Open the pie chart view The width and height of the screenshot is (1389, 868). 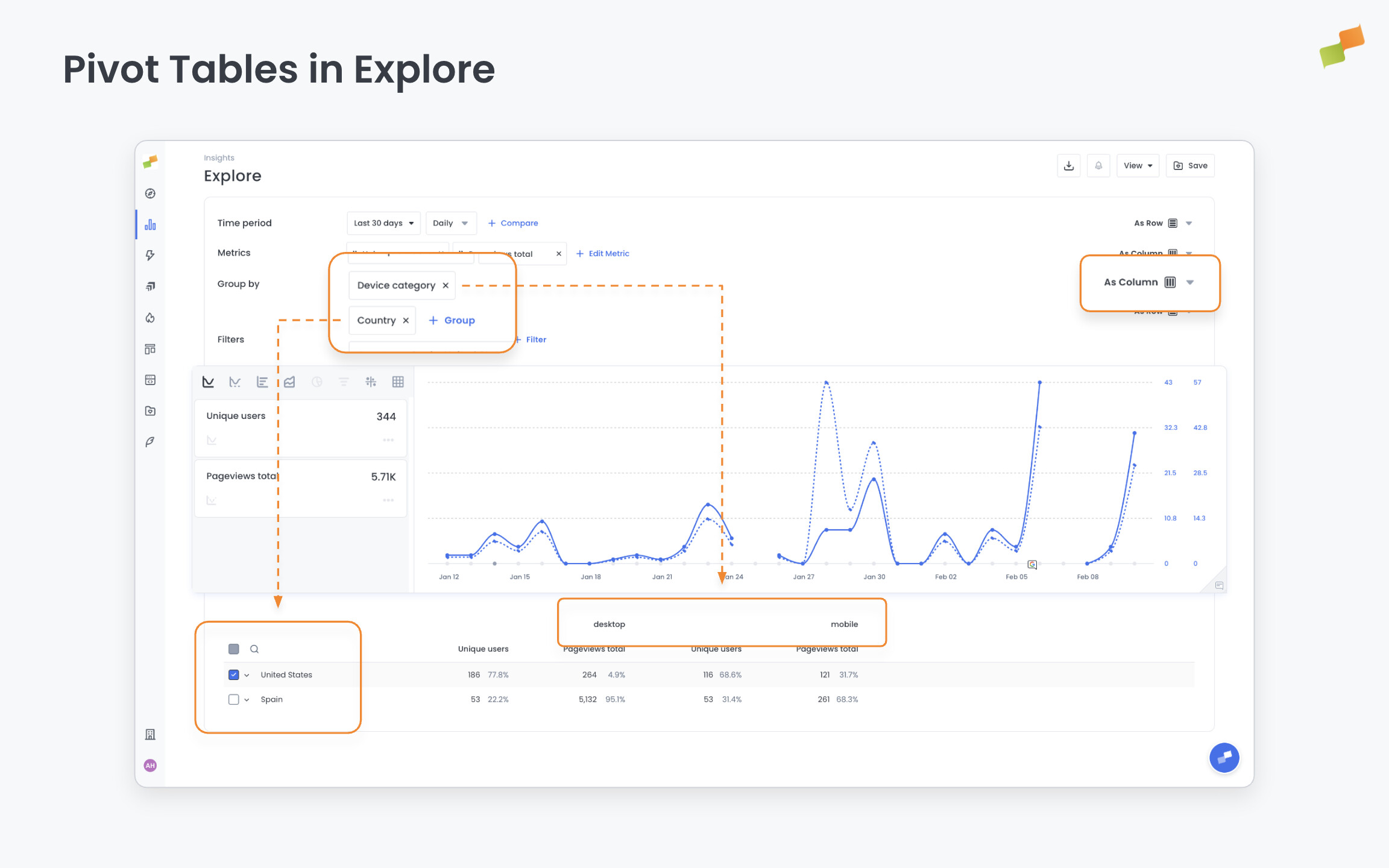coord(317,381)
